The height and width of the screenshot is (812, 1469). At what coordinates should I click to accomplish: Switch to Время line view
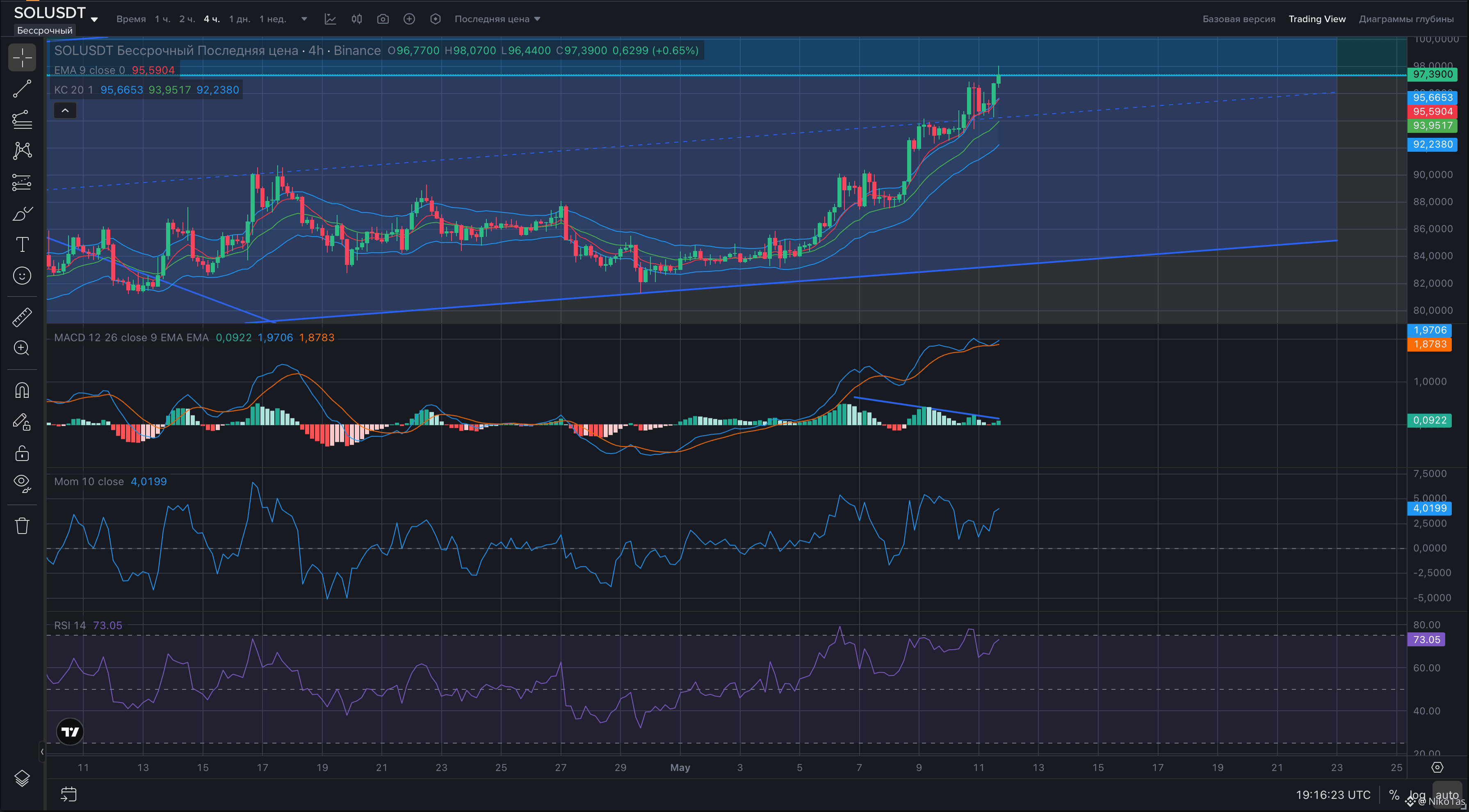tap(131, 19)
